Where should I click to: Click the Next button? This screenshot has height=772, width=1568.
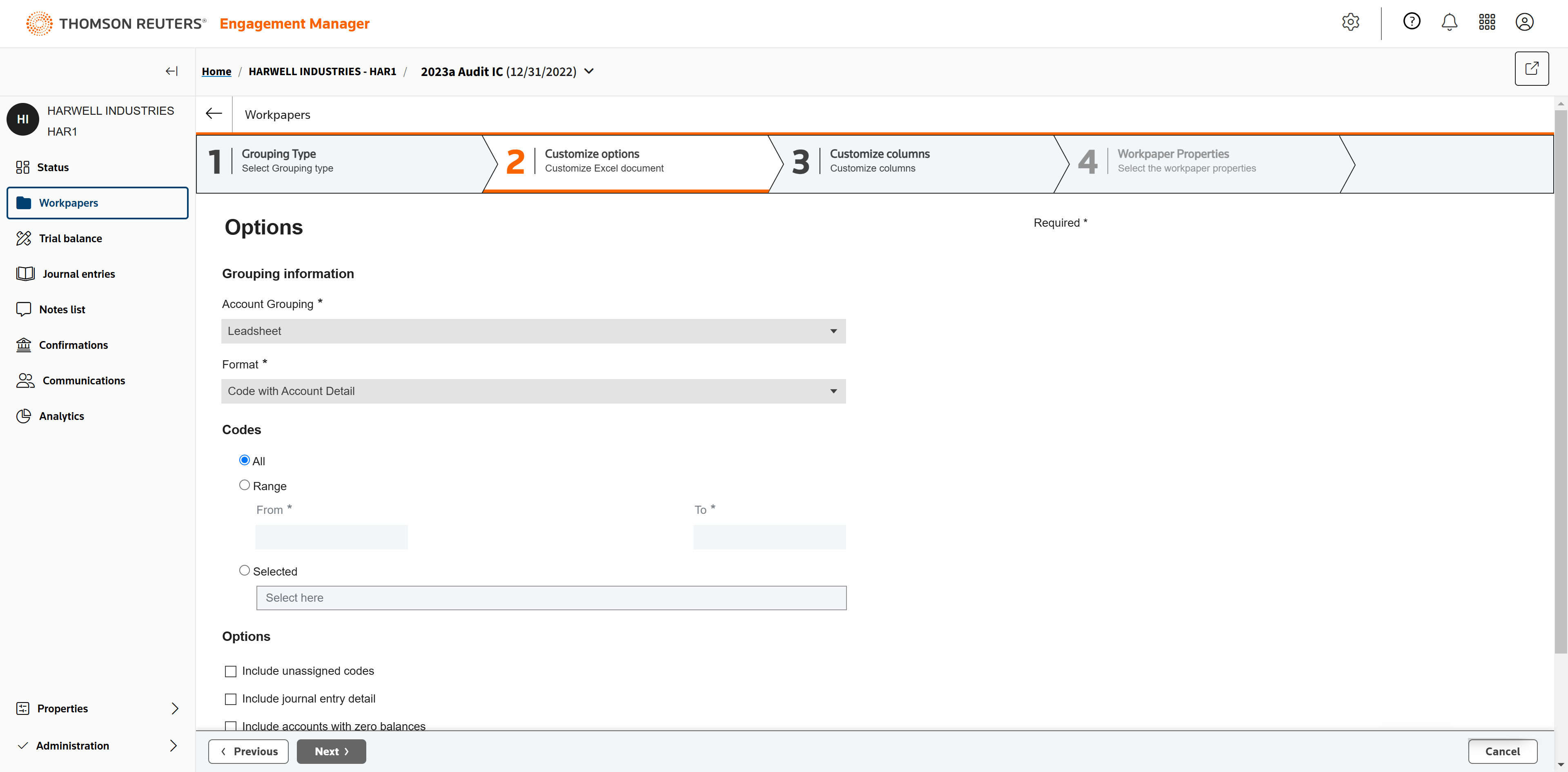331,751
